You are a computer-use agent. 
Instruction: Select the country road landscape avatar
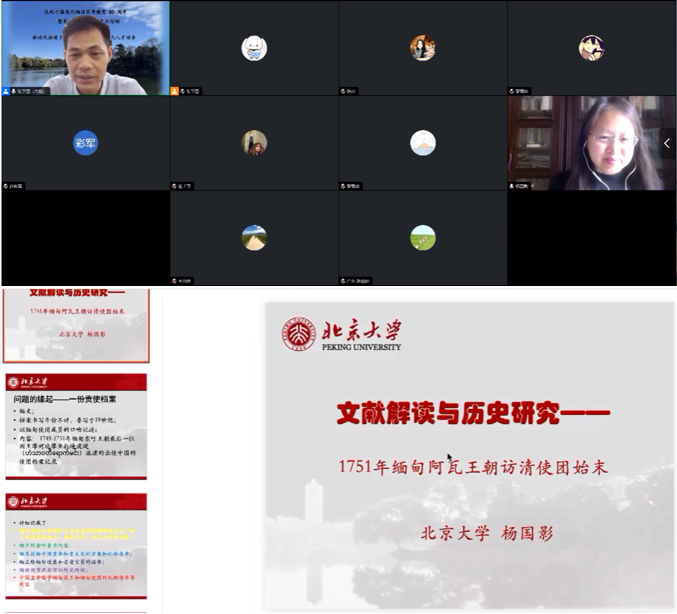coord(254,237)
